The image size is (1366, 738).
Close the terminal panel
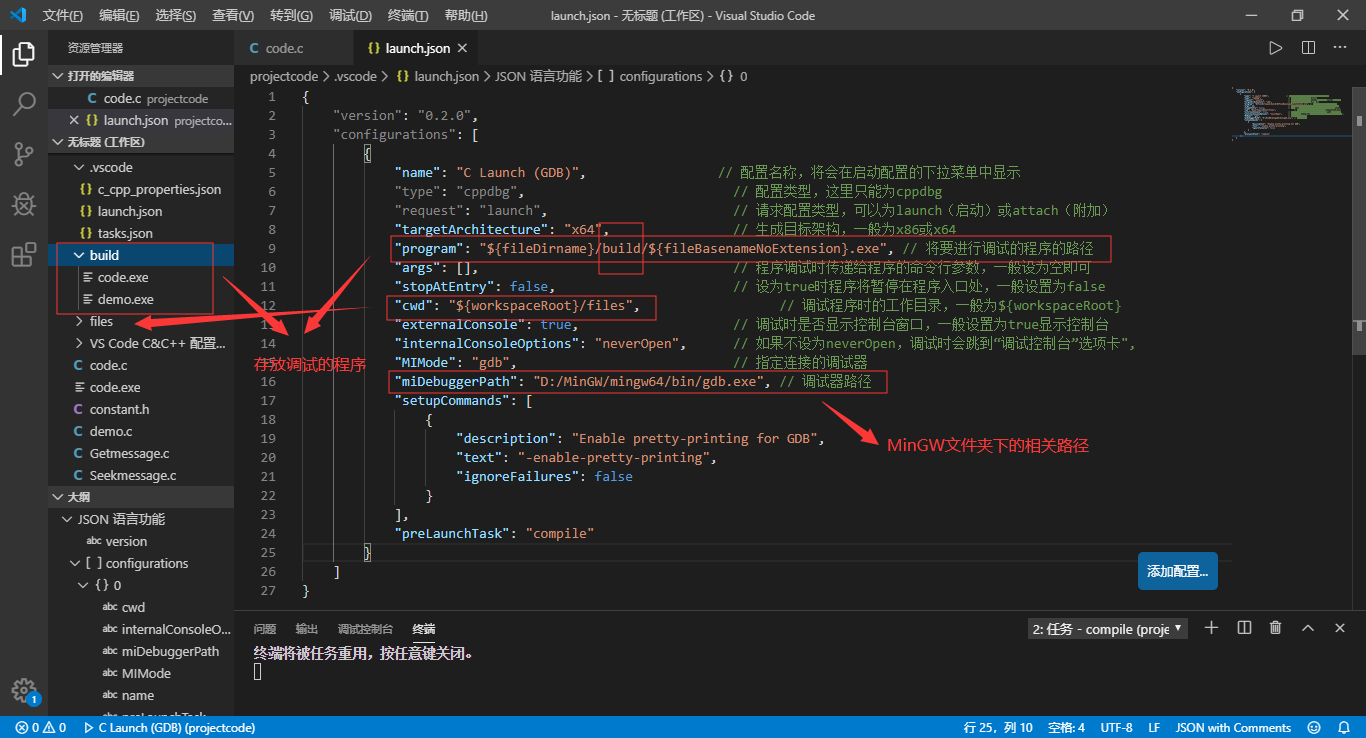(x=1341, y=628)
